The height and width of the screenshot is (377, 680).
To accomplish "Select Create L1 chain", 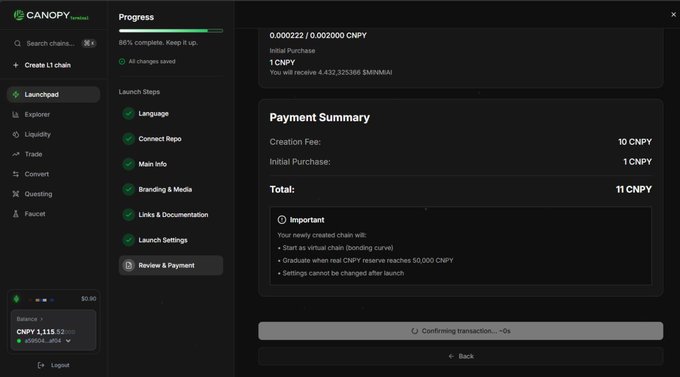I will 47,65.
